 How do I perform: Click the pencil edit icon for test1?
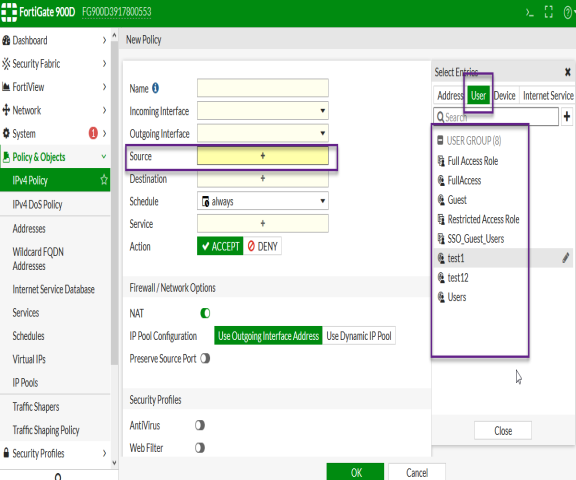click(566, 258)
